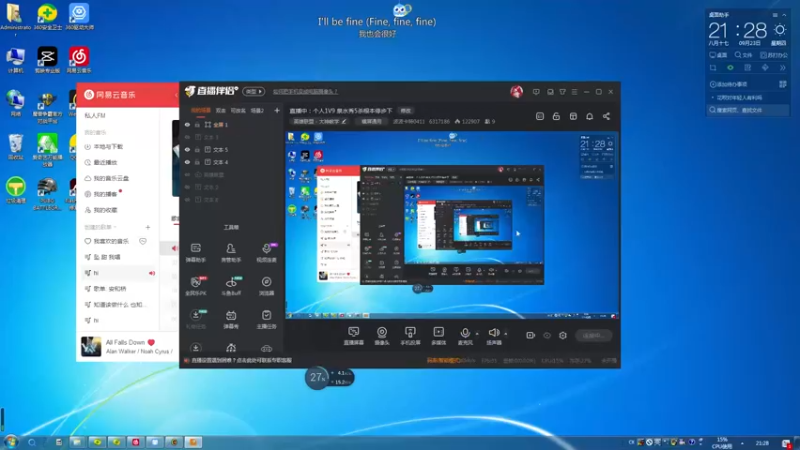Click 修改 button beside stream title
The height and width of the screenshot is (450, 800).
pyautogui.click(x=406, y=111)
